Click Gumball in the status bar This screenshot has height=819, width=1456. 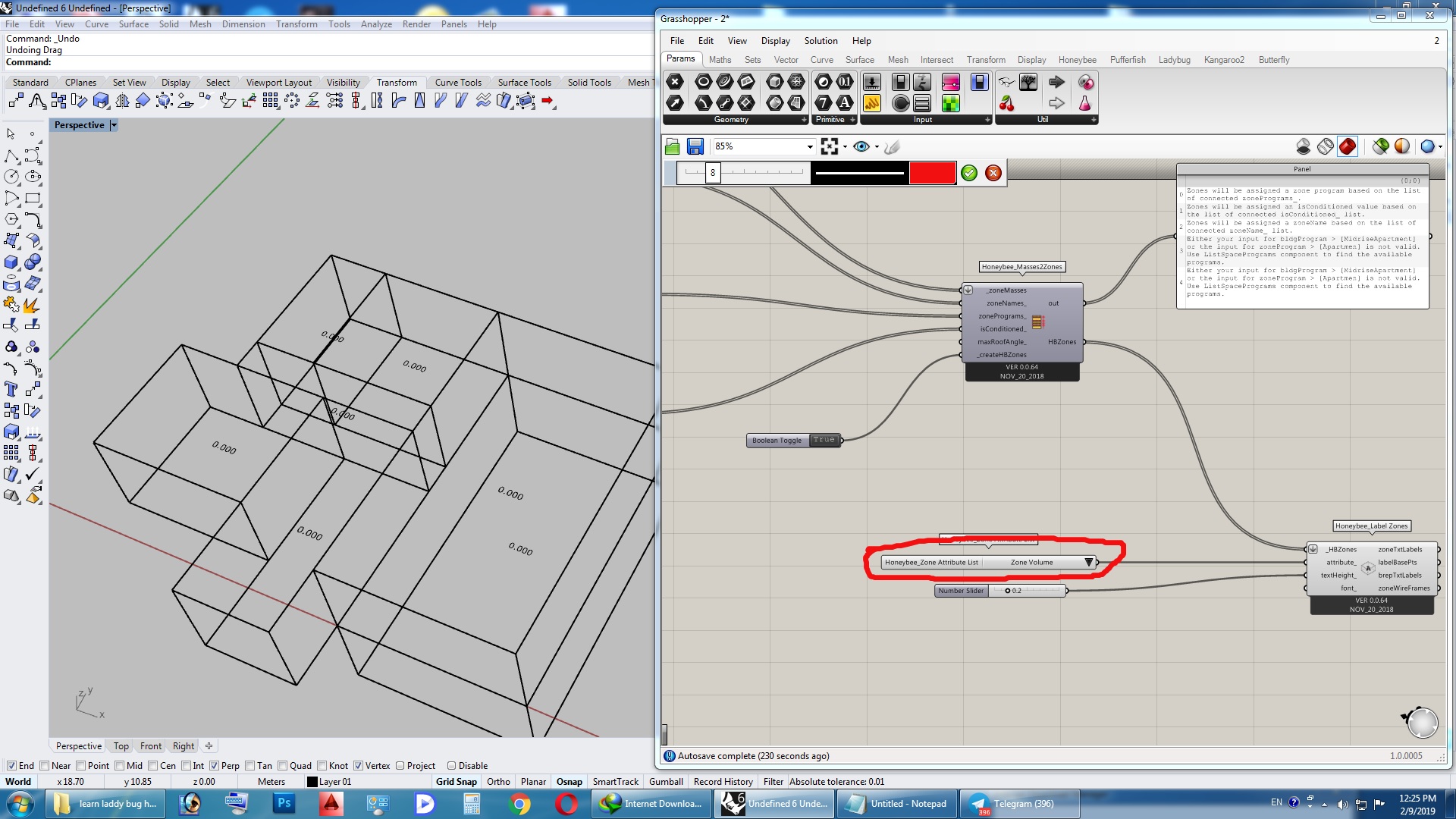click(666, 782)
